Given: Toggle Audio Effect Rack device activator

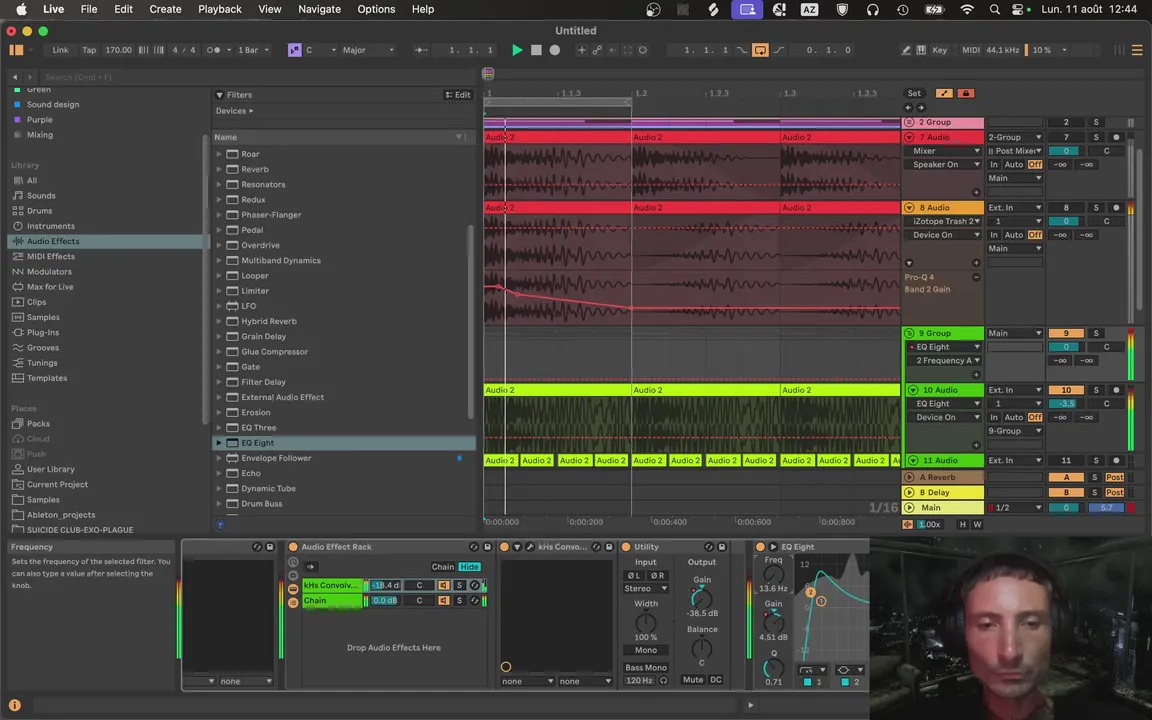Looking at the screenshot, I should pos(293,547).
